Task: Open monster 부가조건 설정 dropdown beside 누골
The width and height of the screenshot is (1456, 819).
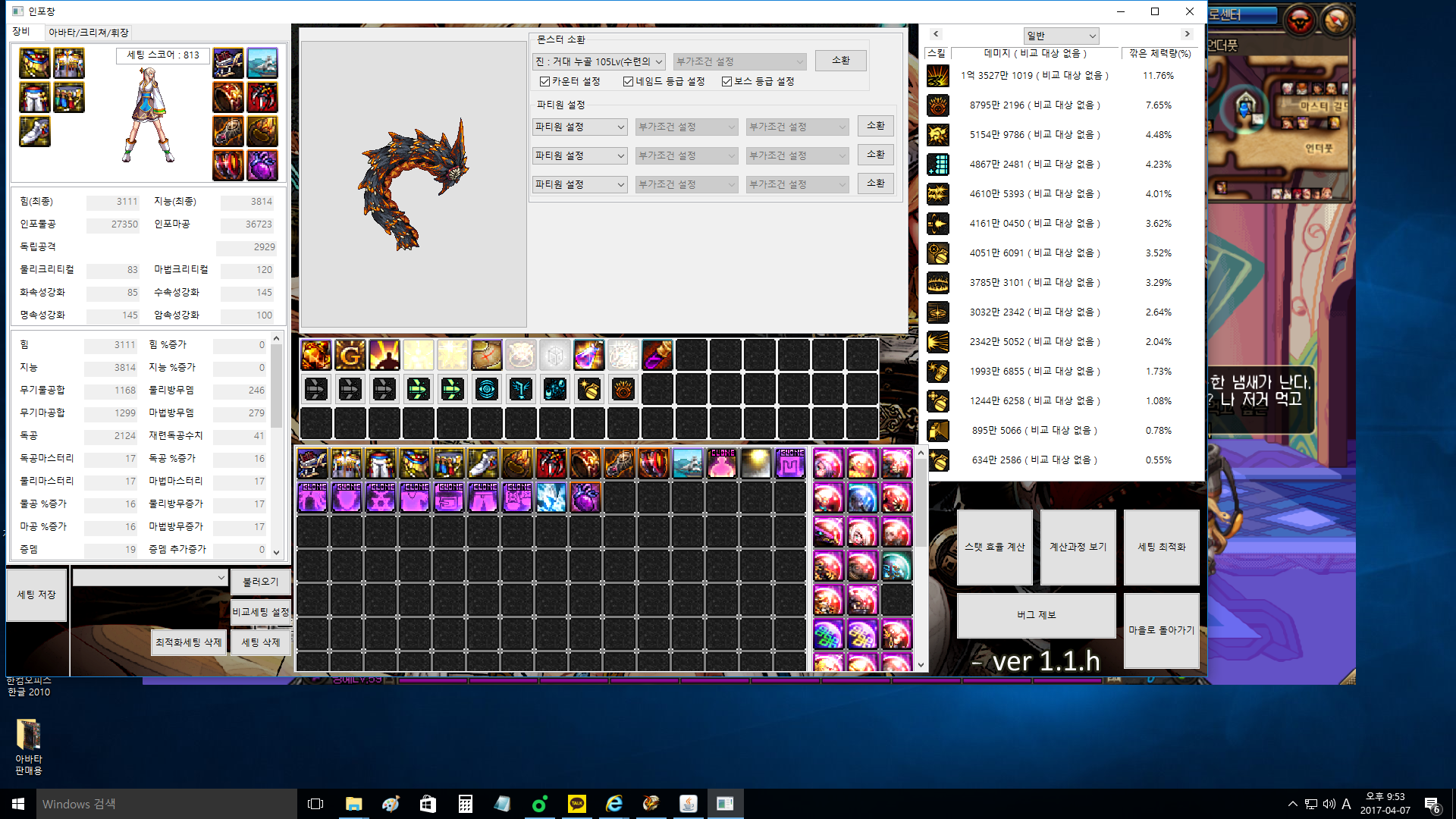Action: point(740,62)
